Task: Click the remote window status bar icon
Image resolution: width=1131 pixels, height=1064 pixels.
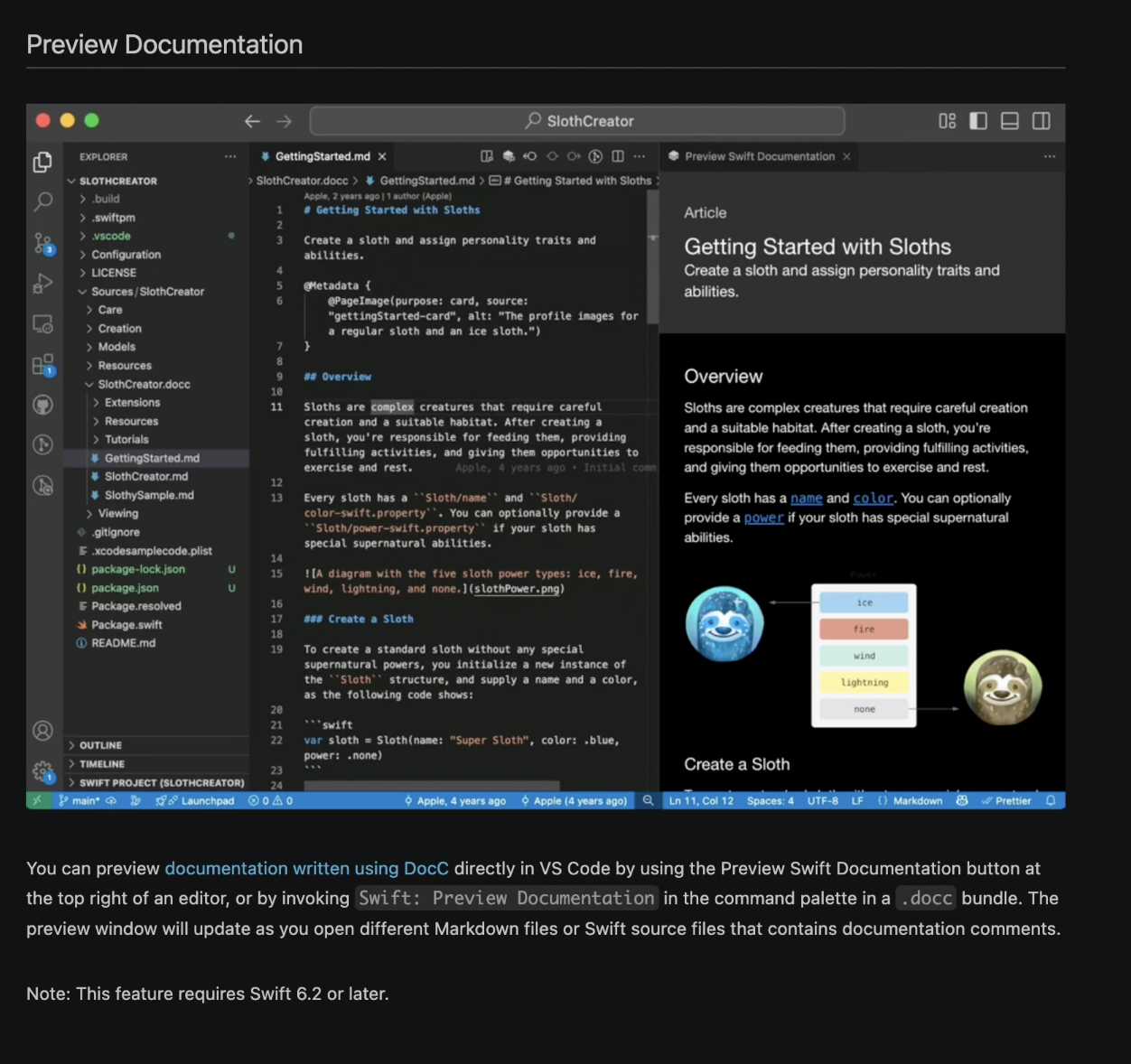Action: coord(37,800)
